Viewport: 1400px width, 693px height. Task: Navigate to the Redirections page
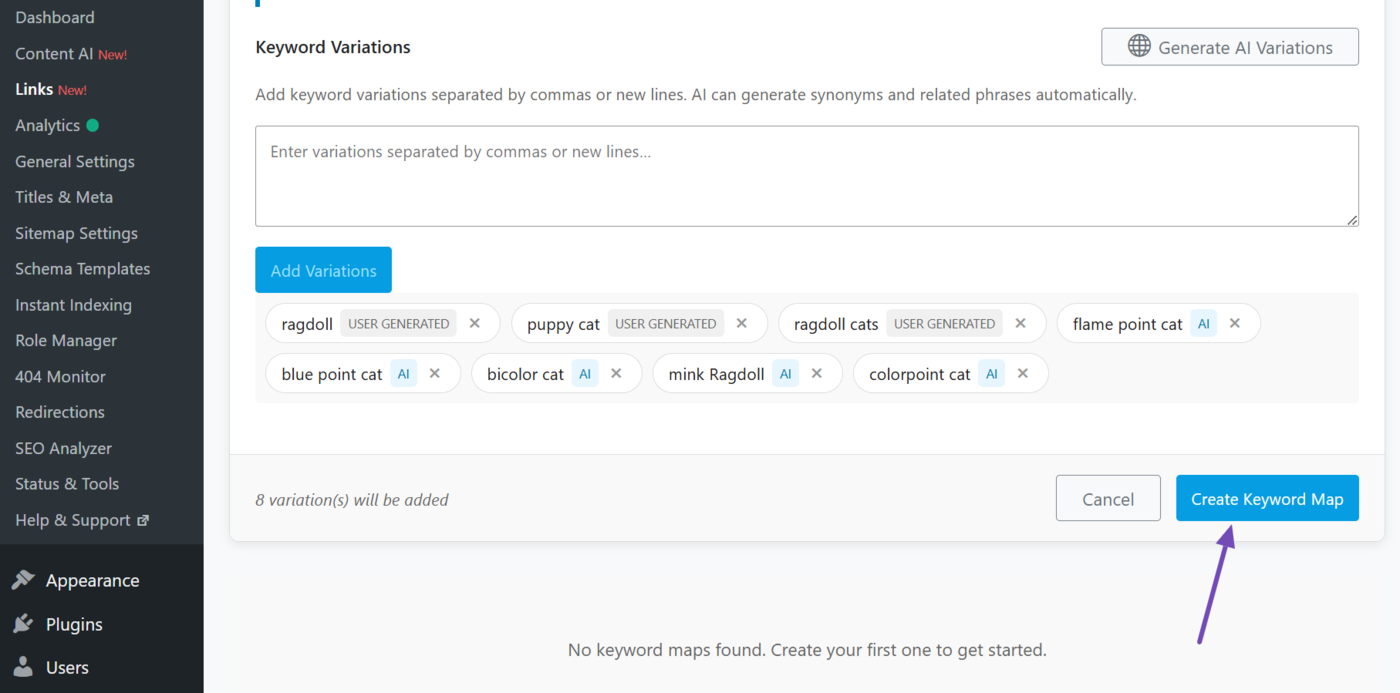click(x=59, y=412)
